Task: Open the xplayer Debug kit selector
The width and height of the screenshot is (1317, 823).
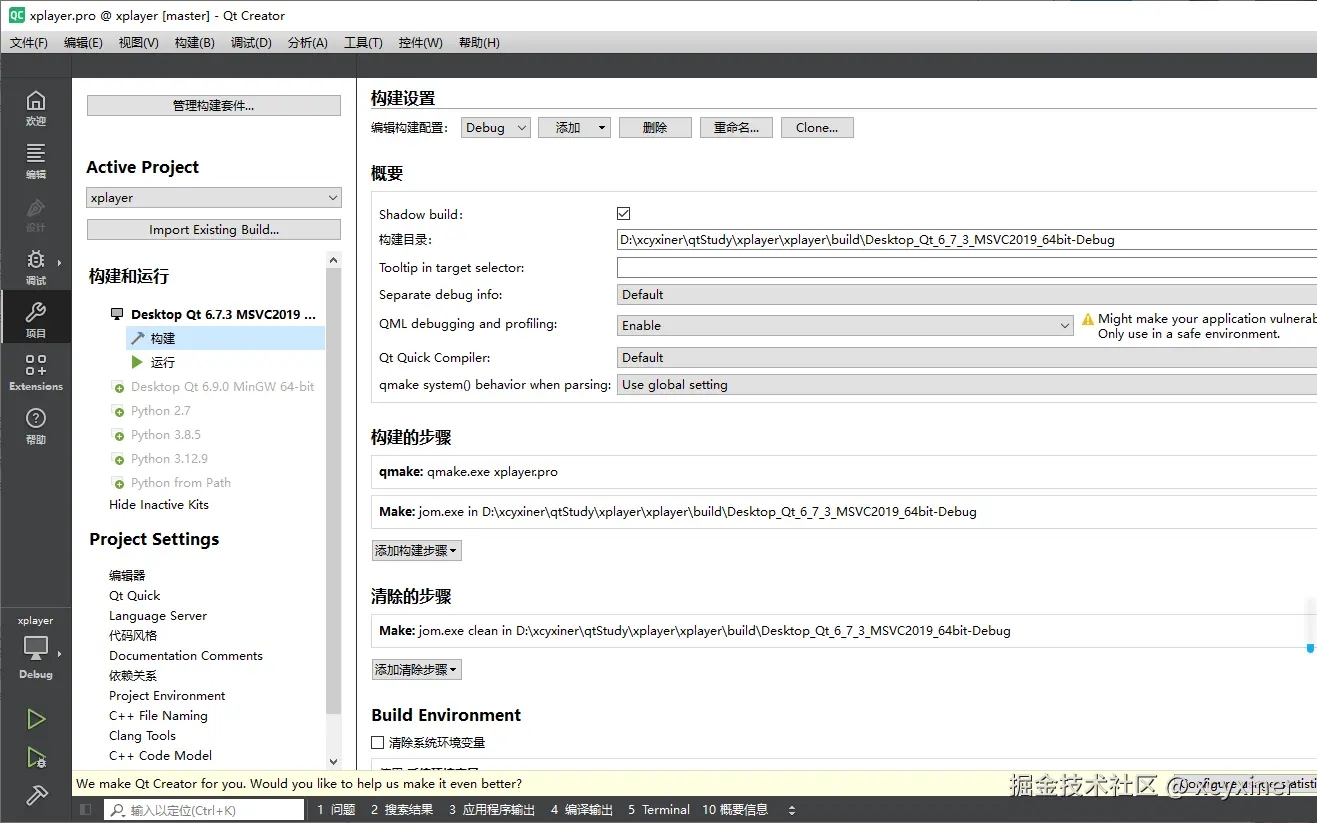Action: [x=35, y=648]
